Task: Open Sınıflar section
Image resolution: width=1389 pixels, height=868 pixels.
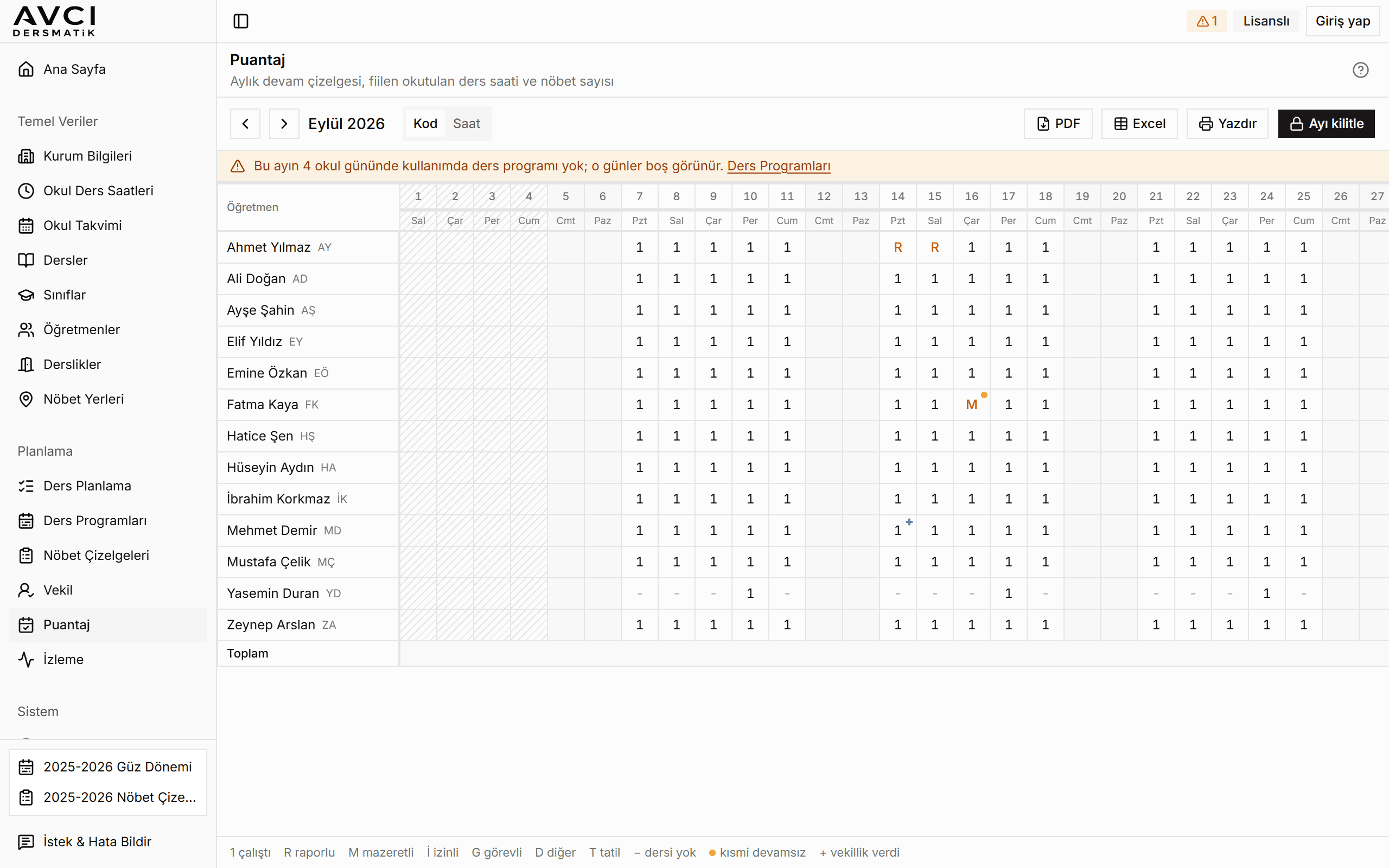Action: (x=108, y=295)
